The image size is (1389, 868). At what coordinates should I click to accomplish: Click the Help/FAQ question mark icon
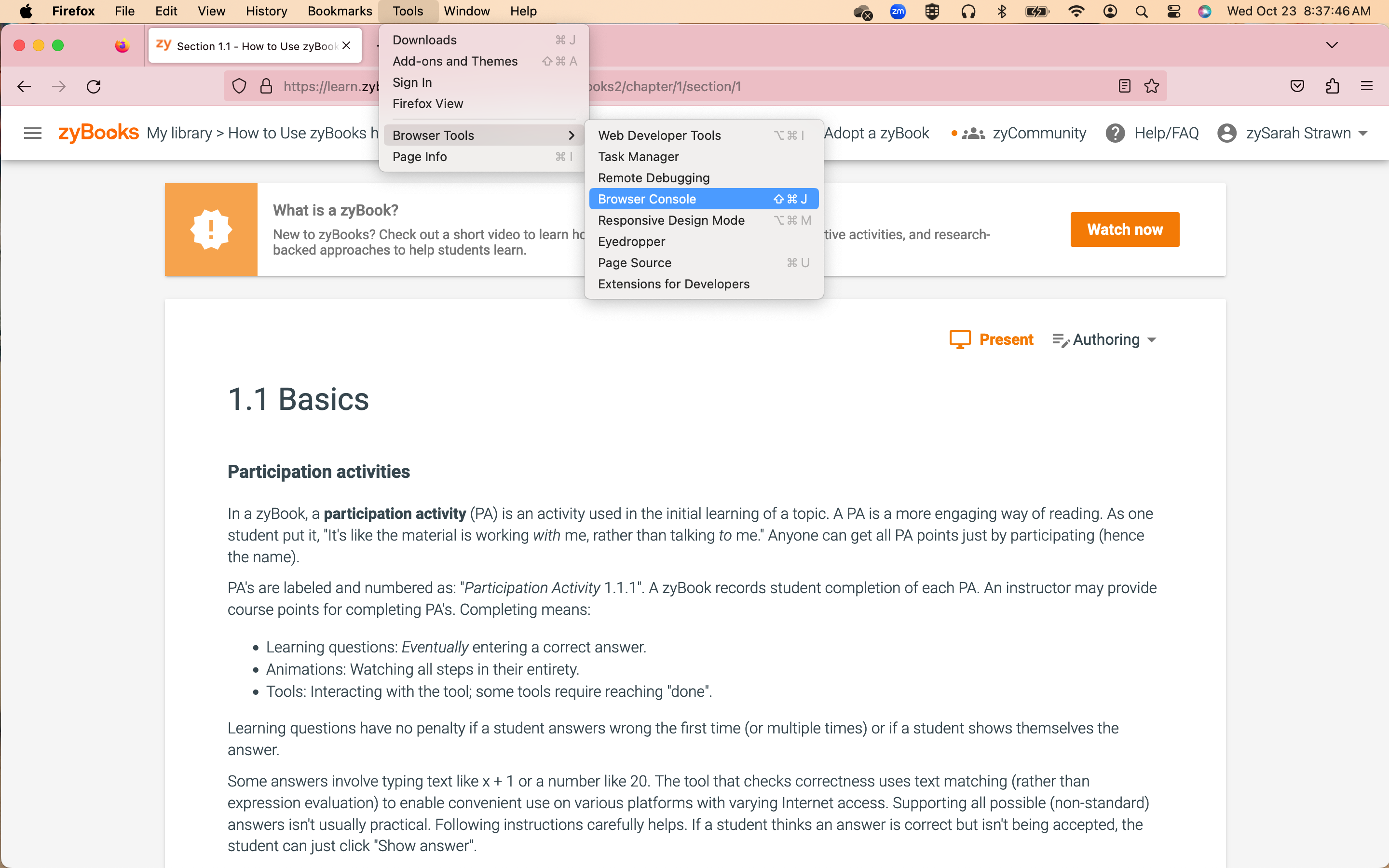point(1115,133)
